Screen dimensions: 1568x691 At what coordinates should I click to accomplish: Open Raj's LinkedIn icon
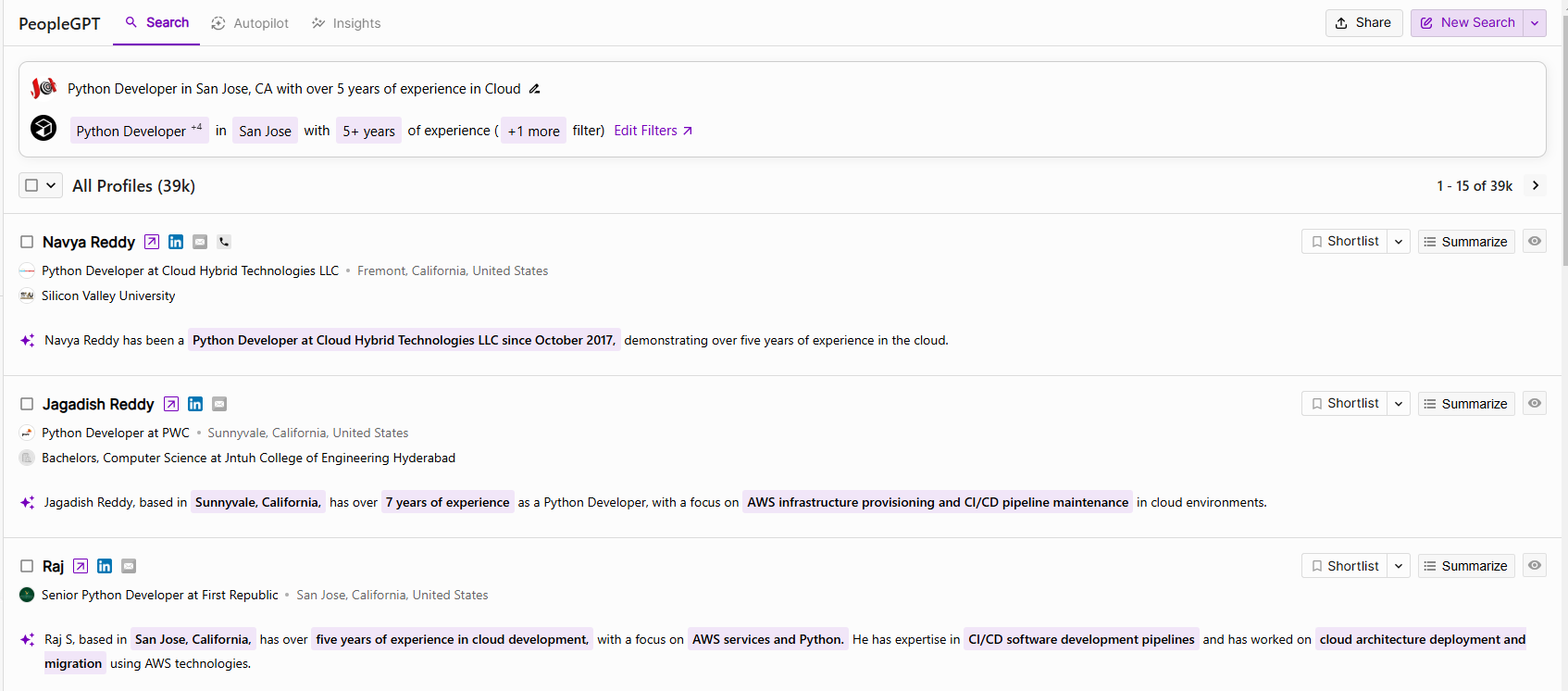point(105,566)
